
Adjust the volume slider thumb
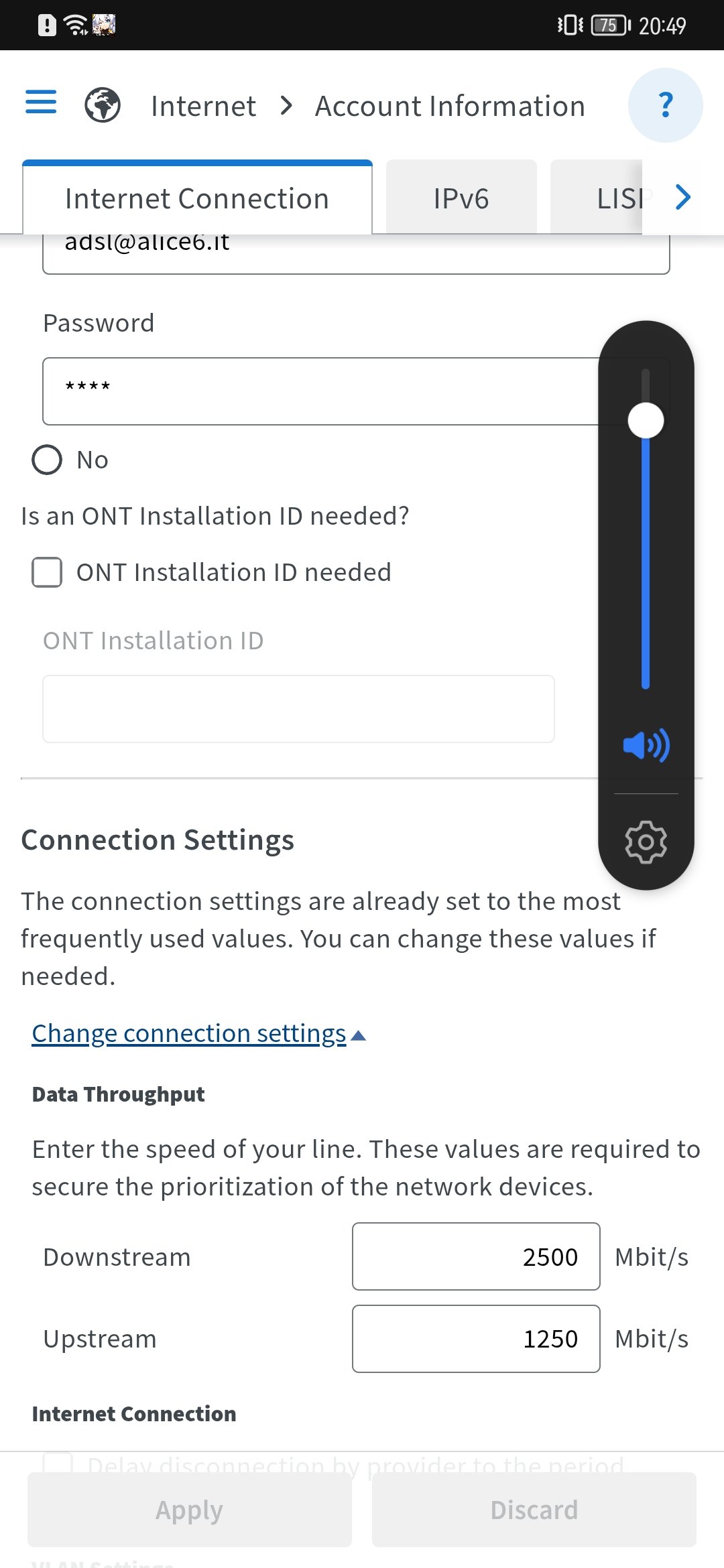646,421
